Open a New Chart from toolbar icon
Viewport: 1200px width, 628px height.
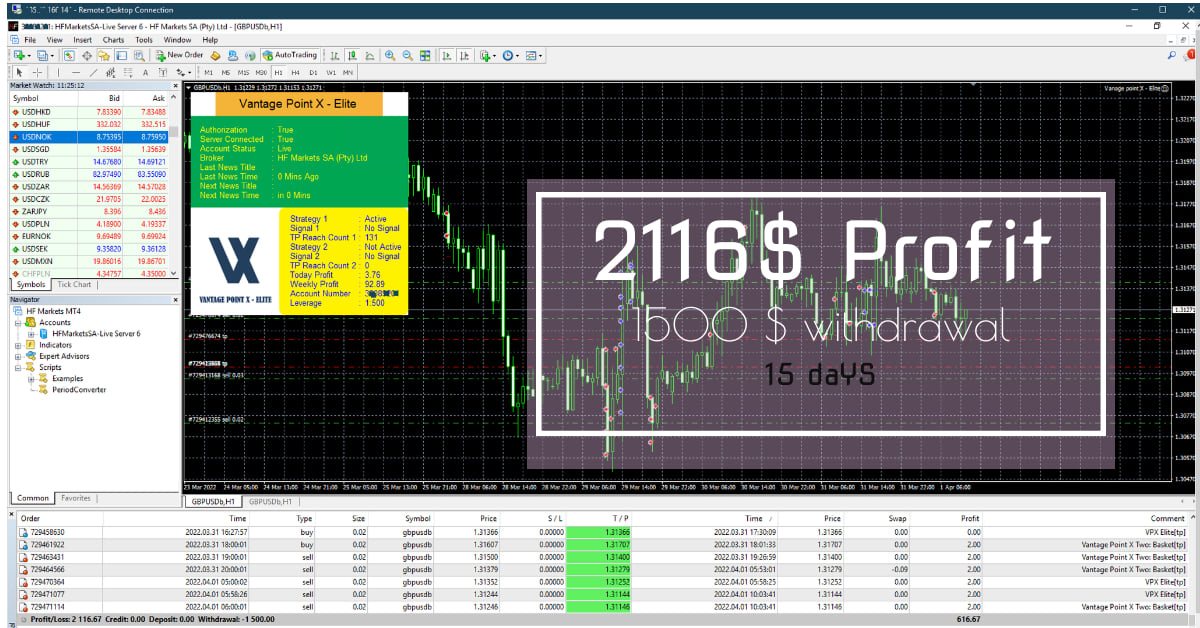(19, 55)
